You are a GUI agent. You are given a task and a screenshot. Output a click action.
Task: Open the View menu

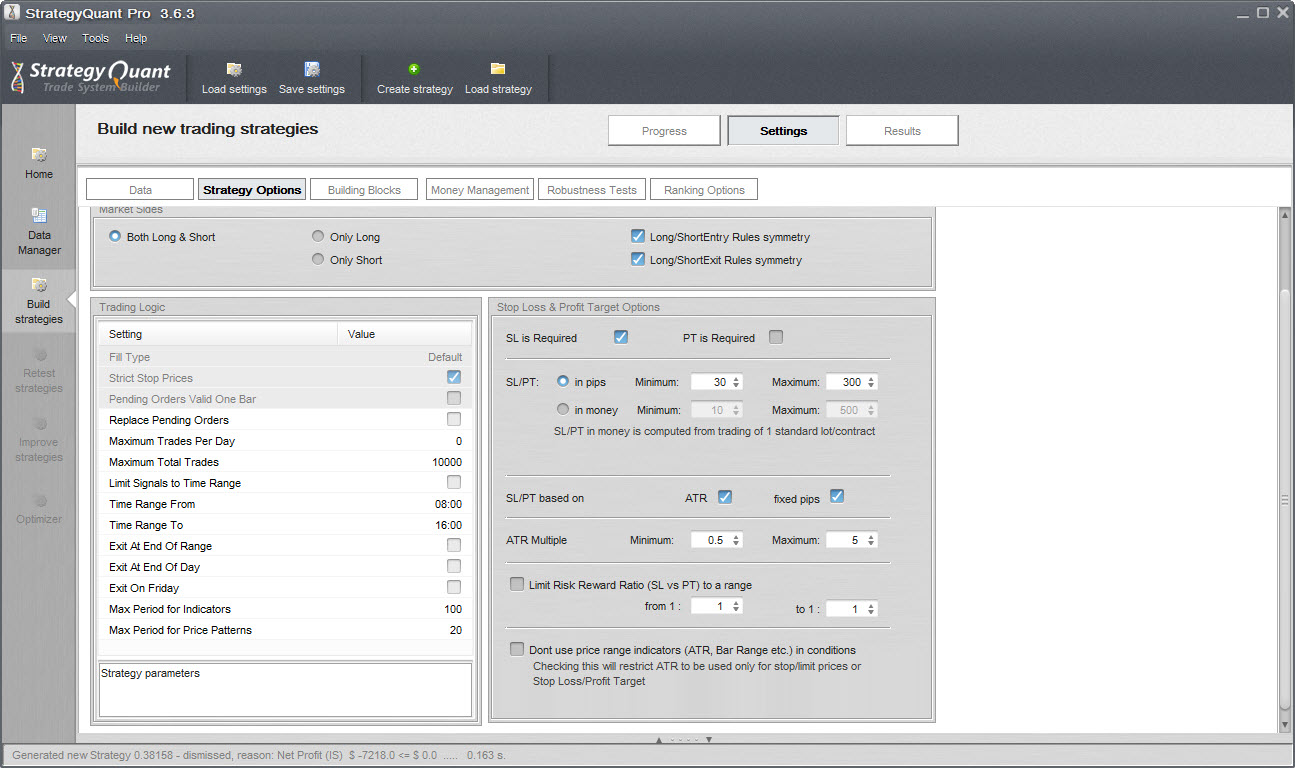[x=55, y=38]
